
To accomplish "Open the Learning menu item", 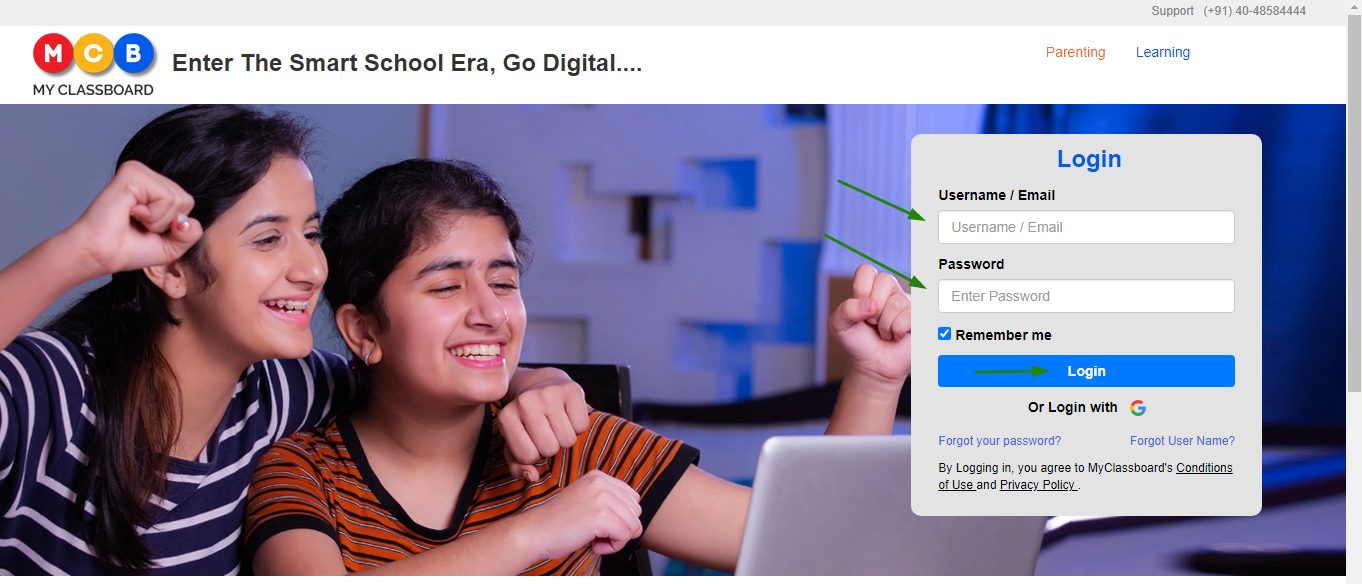I will tap(1162, 52).
